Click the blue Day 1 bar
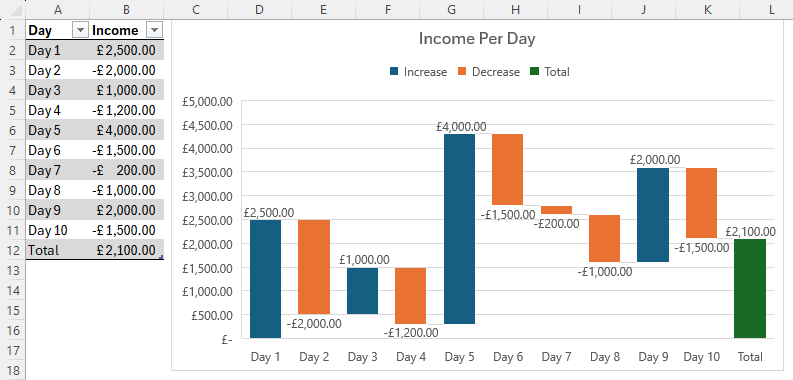Screen dimensions: 793x380 coord(266,279)
